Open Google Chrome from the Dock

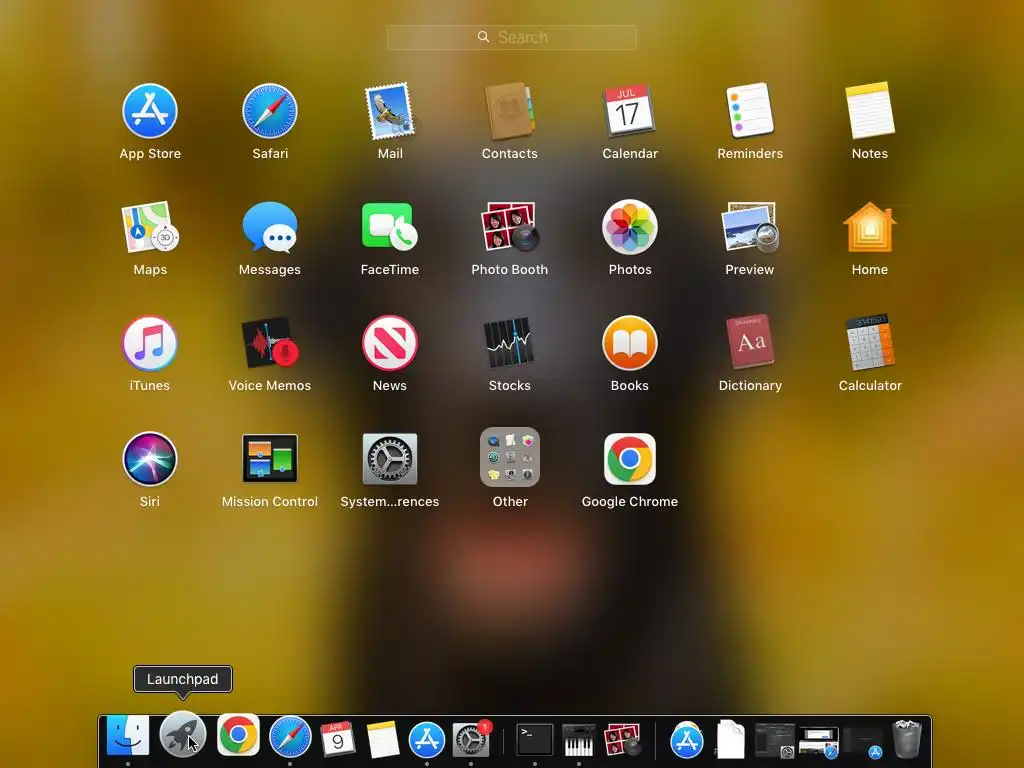[238, 735]
